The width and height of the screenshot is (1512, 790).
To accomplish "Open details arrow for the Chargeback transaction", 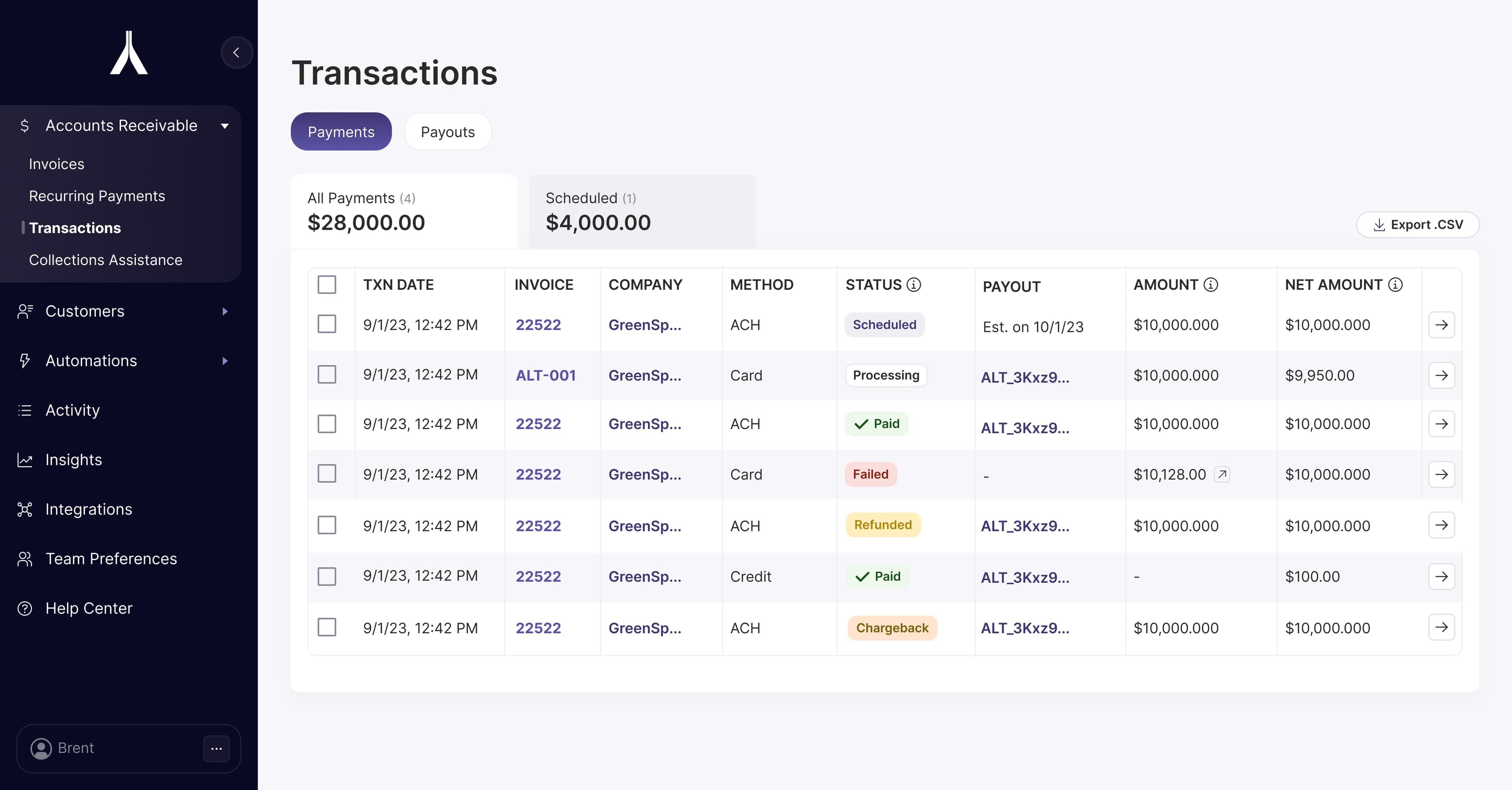I will pos(1442,627).
